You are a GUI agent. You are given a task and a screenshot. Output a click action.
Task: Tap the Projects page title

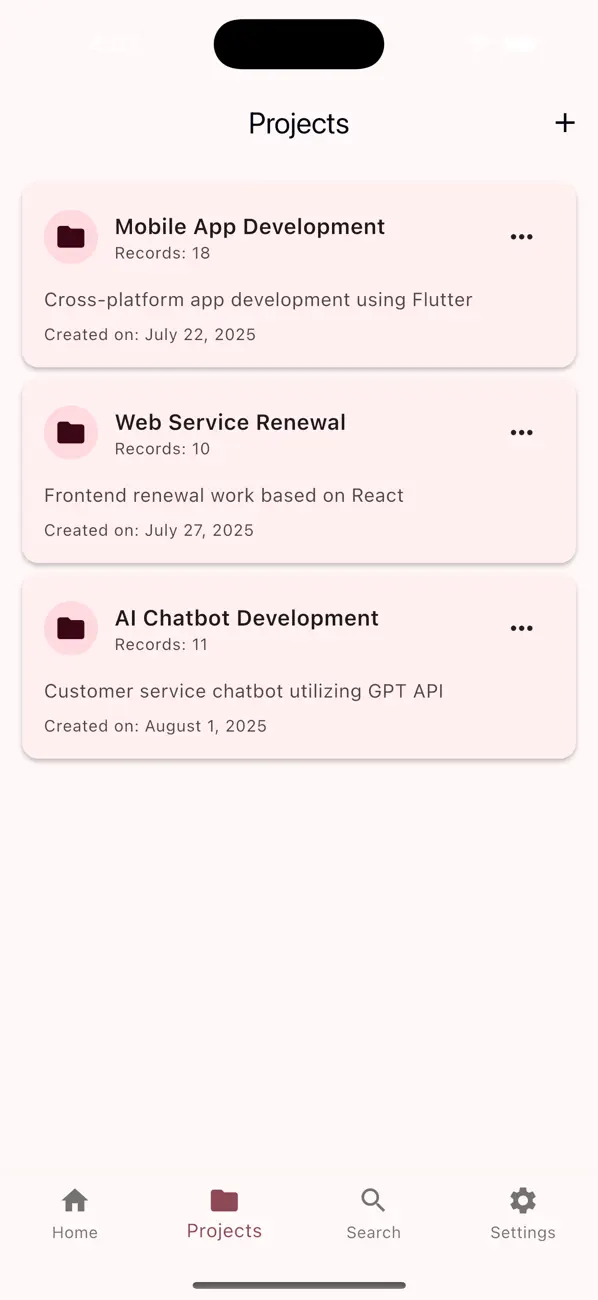tap(298, 123)
